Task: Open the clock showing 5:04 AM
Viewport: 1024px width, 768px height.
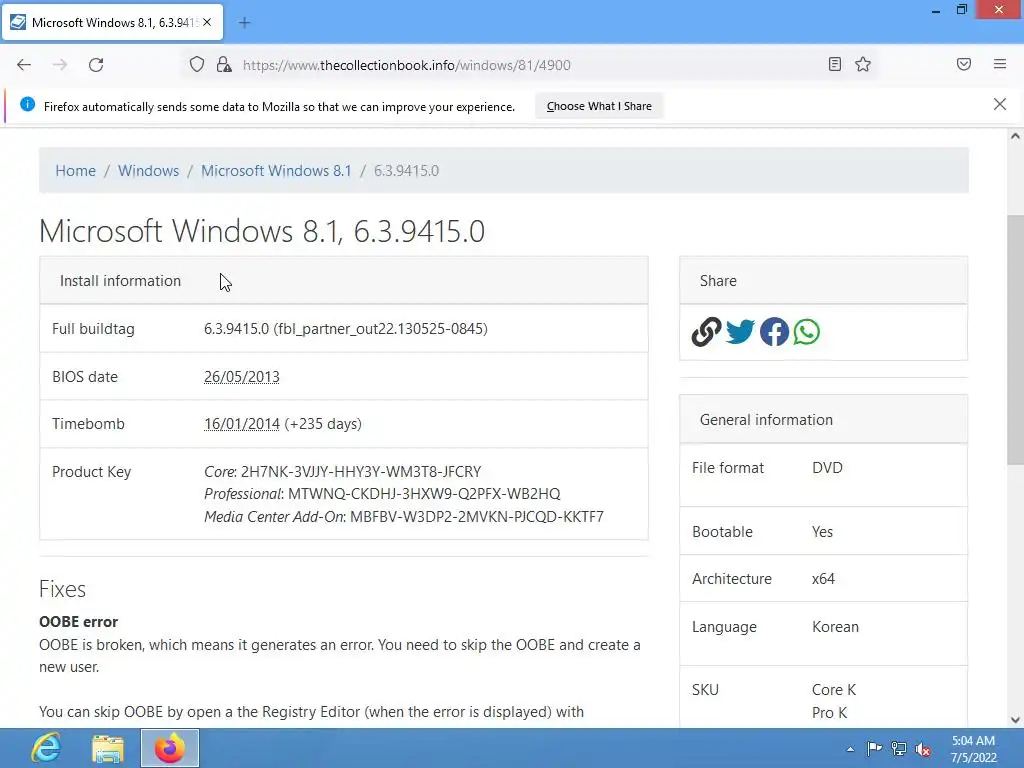Action: click(973, 749)
